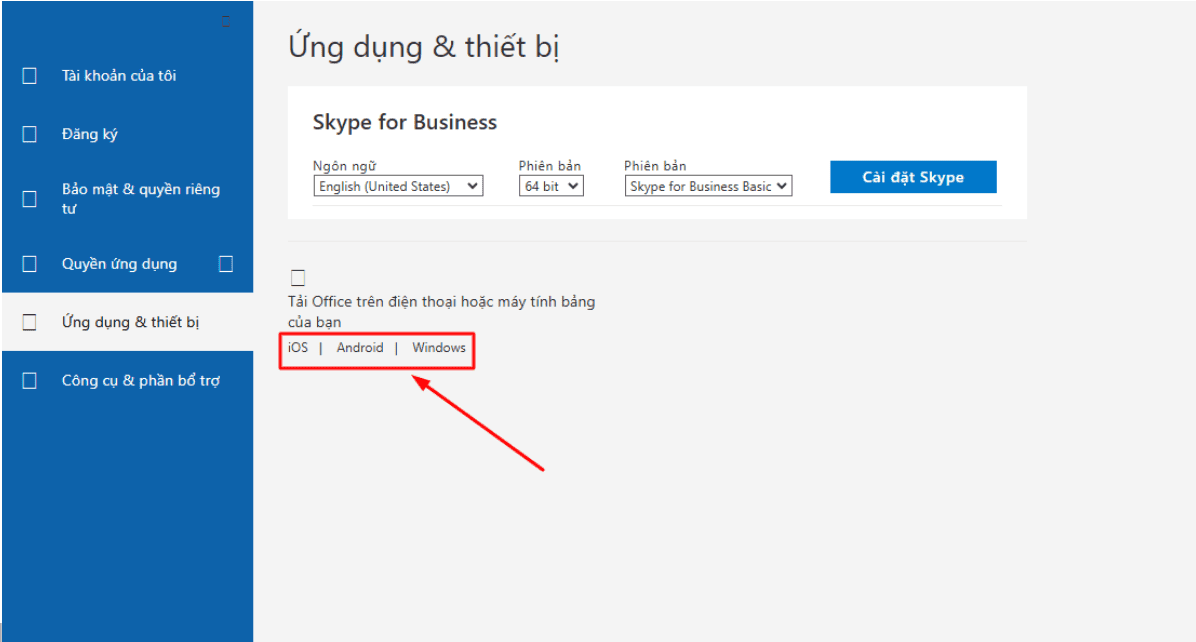Open the iOS download link
Viewport: 1196px width, 642px height.
[x=298, y=348]
